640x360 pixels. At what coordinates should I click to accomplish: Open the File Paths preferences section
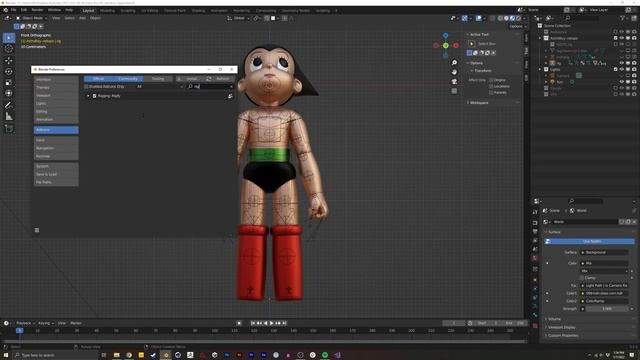pos(56,182)
